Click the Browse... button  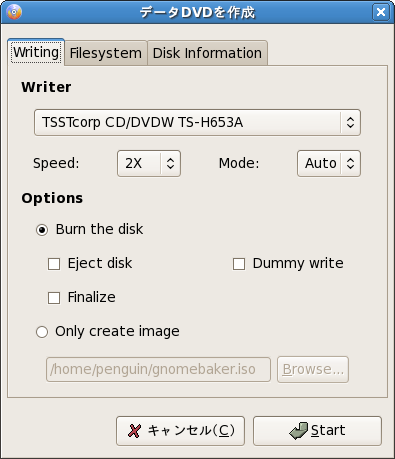pos(313,369)
